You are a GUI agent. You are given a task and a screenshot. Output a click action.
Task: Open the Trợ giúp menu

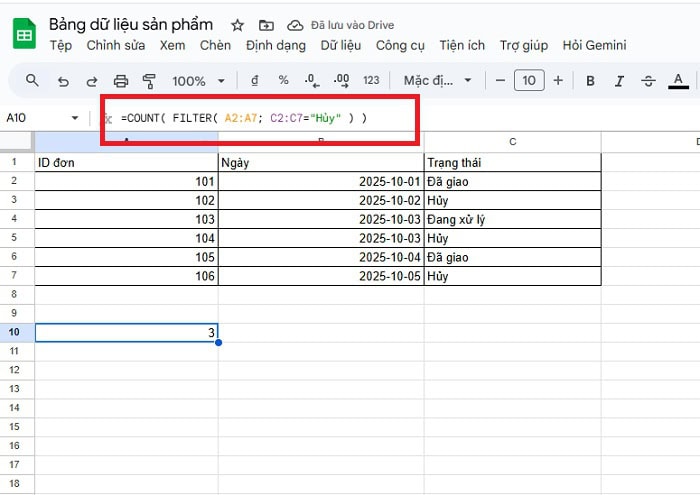[524, 46]
